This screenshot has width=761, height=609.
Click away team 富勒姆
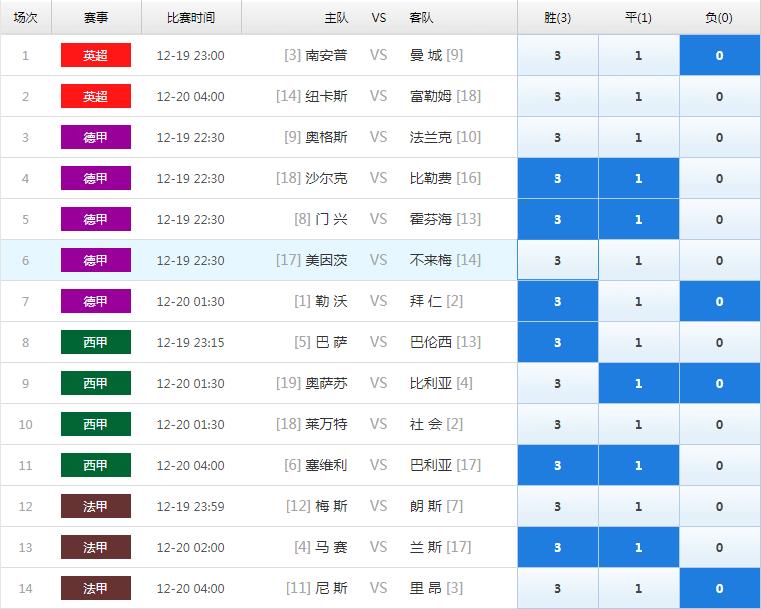pos(430,97)
